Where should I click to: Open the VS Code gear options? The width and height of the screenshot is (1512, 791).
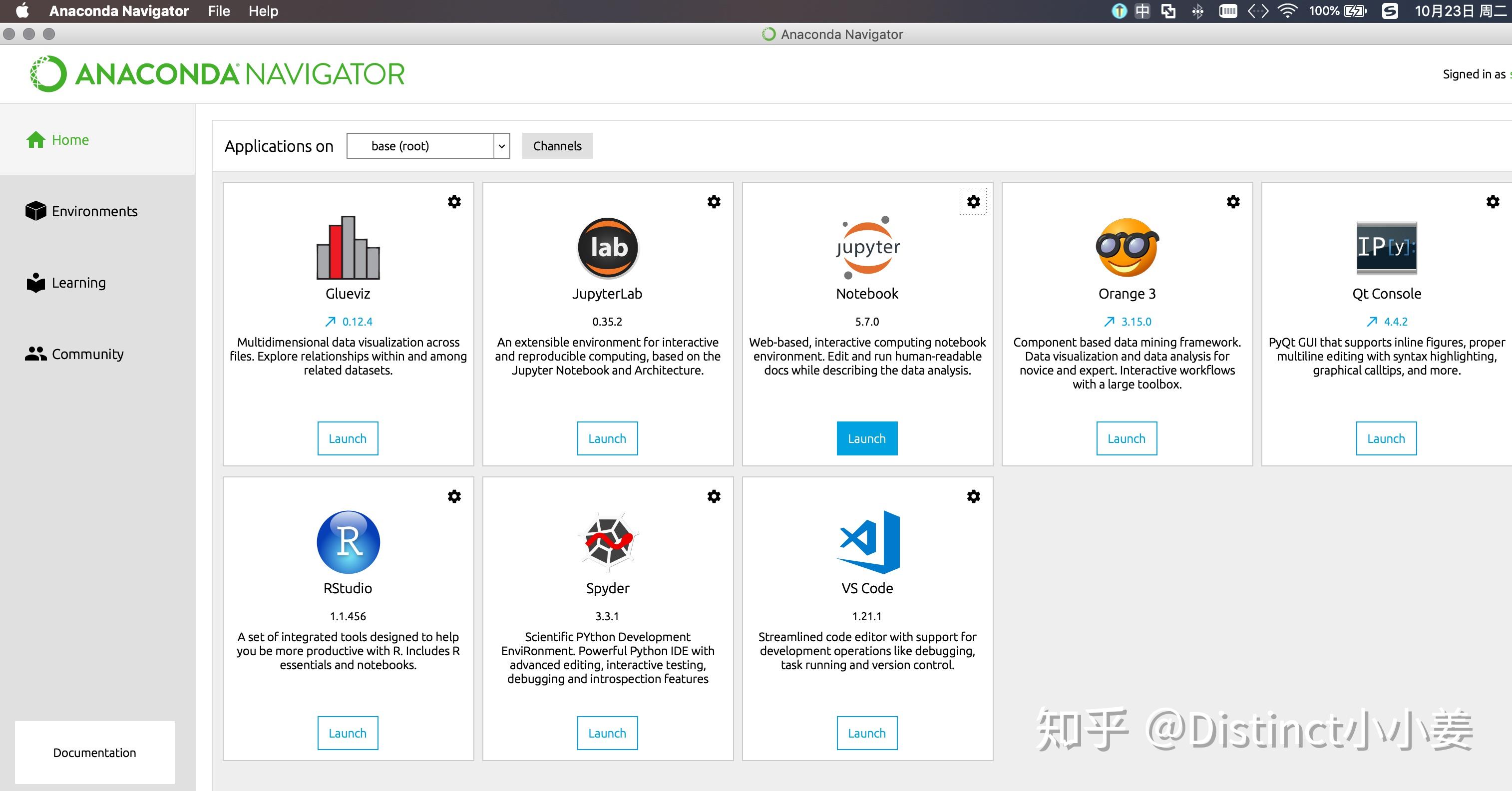[973, 496]
